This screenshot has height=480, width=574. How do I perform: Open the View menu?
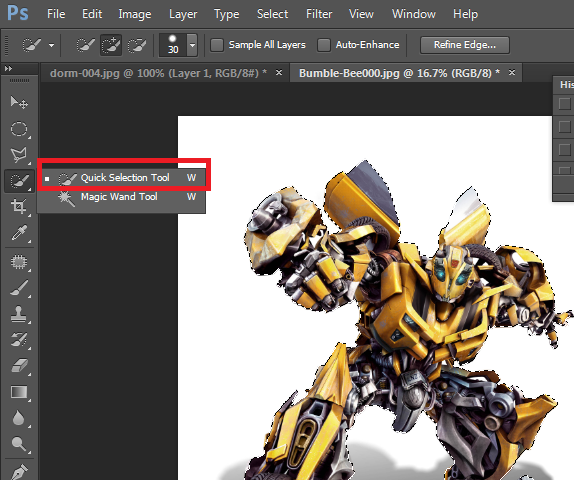(361, 14)
